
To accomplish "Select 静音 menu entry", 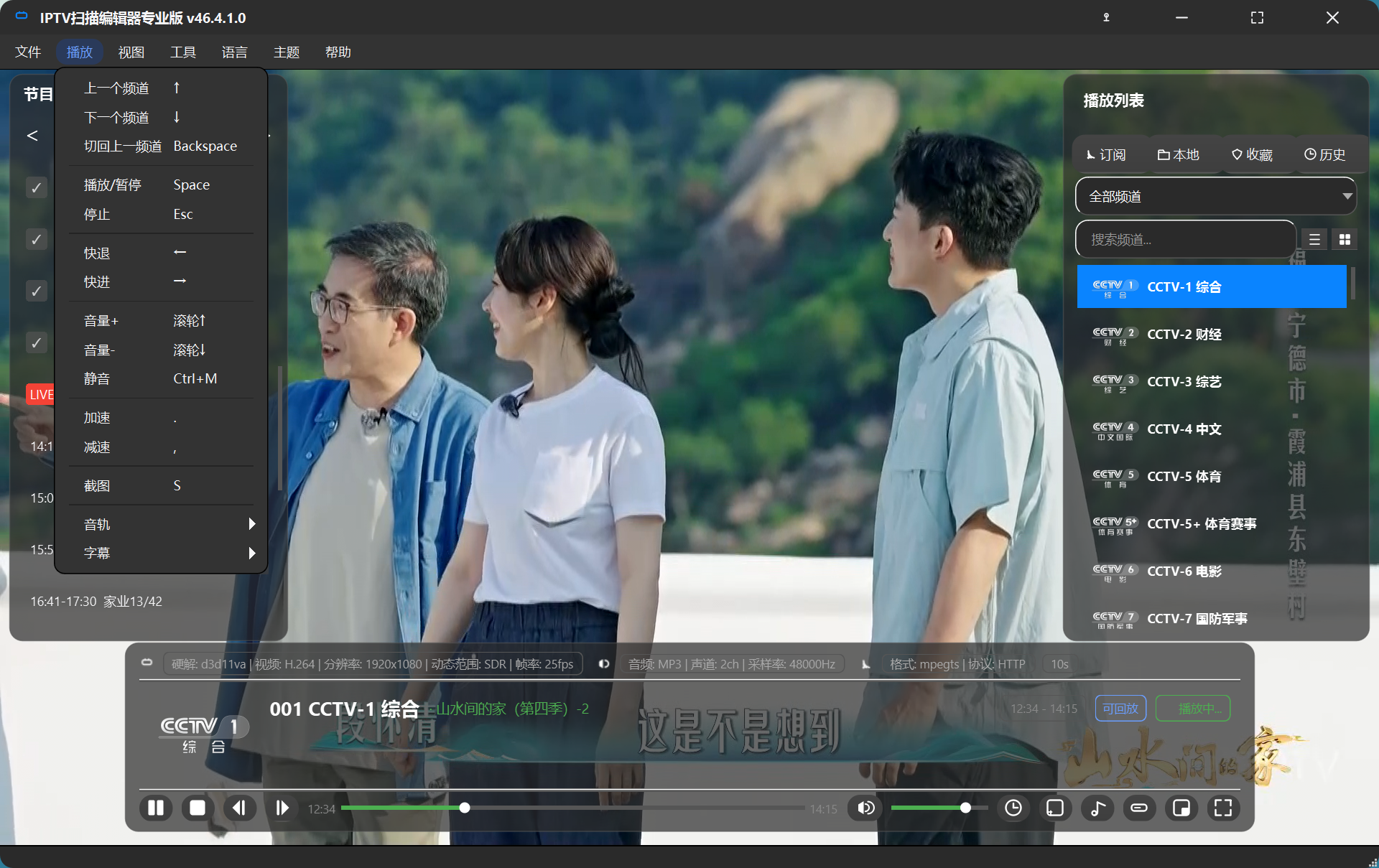I will pos(162,378).
